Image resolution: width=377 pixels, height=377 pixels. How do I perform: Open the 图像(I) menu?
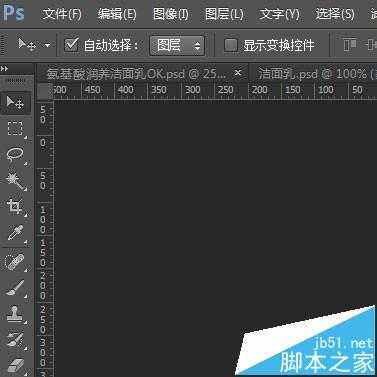pos(170,14)
